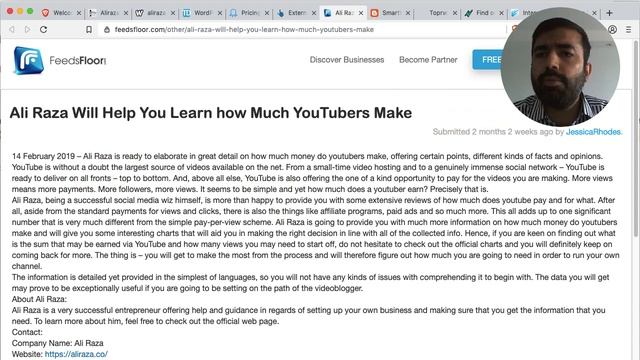Go back with the browser back arrow

pos(12,29)
